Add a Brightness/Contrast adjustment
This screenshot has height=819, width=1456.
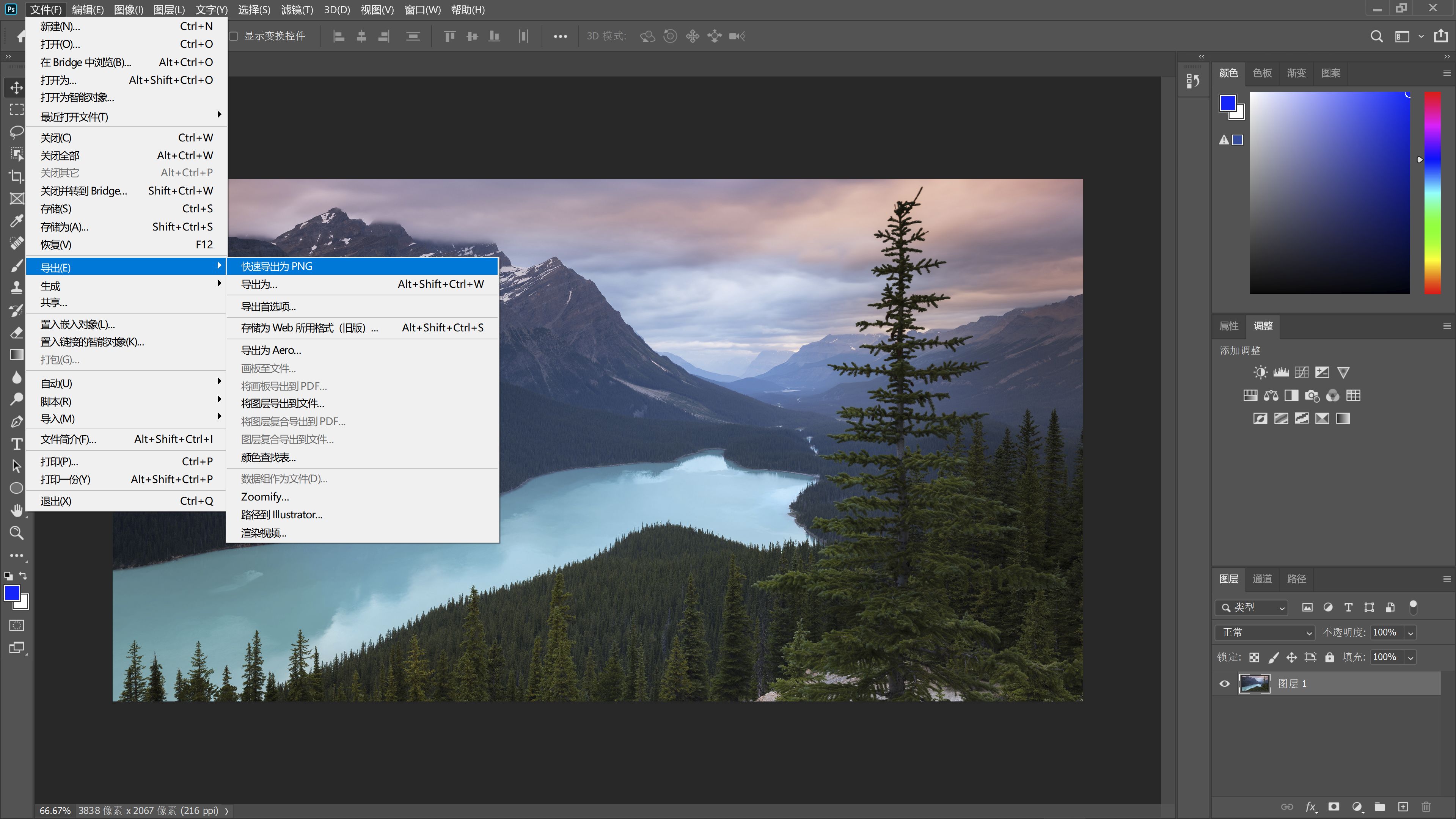1260,372
